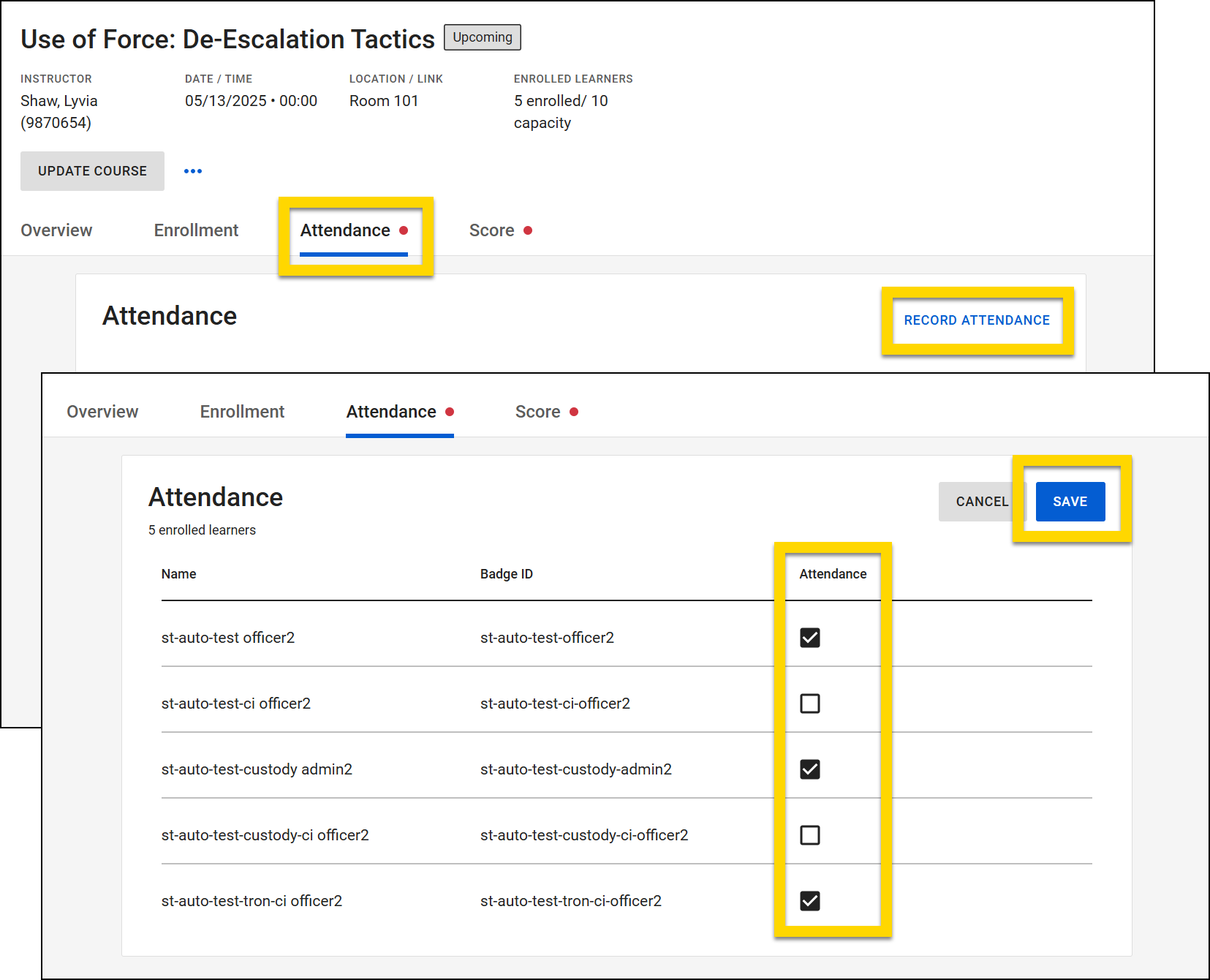Uncheck attendance for st-auto-test officer2
1210x980 pixels.
809,638
